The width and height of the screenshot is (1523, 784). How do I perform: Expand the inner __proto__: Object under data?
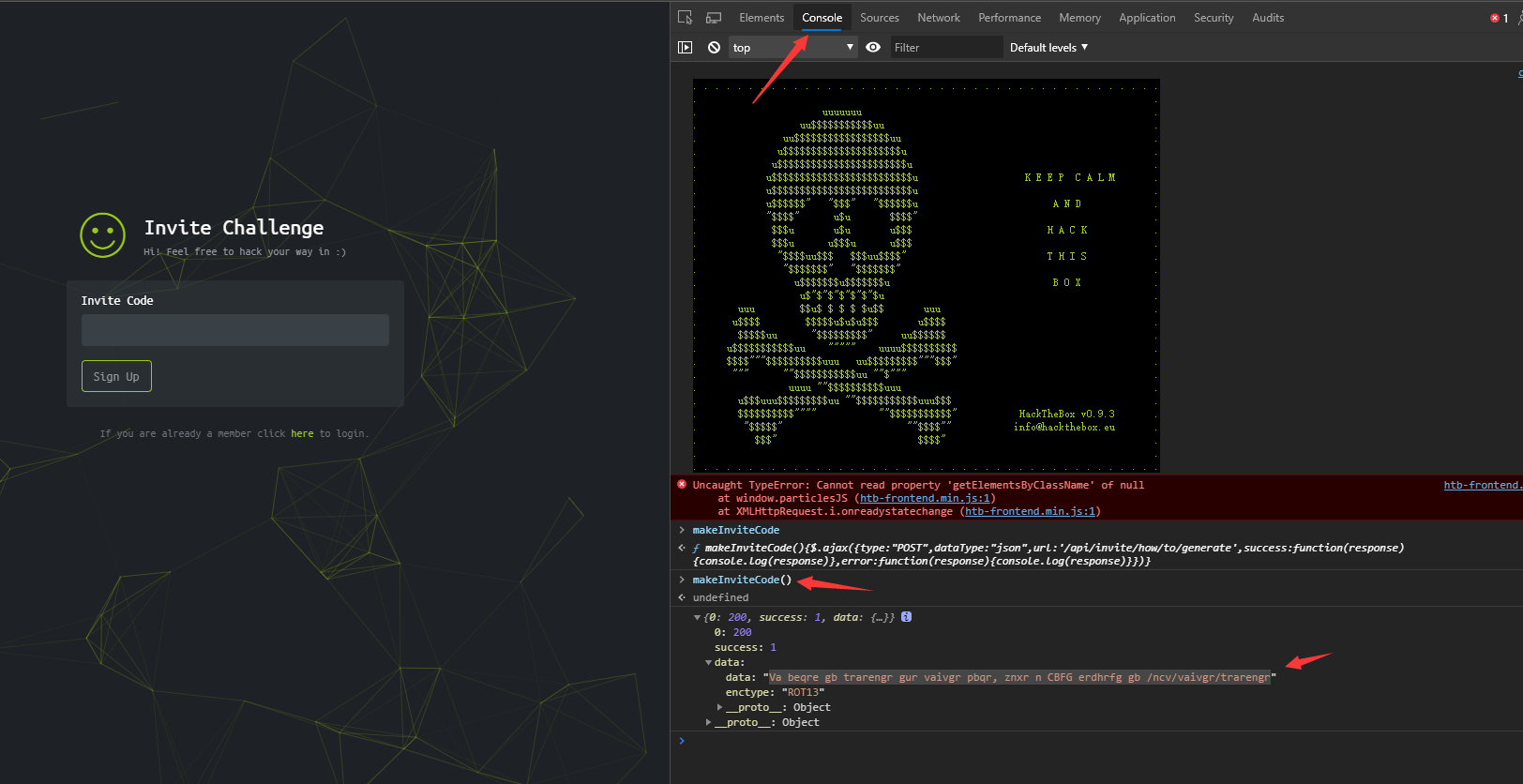tap(719, 707)
